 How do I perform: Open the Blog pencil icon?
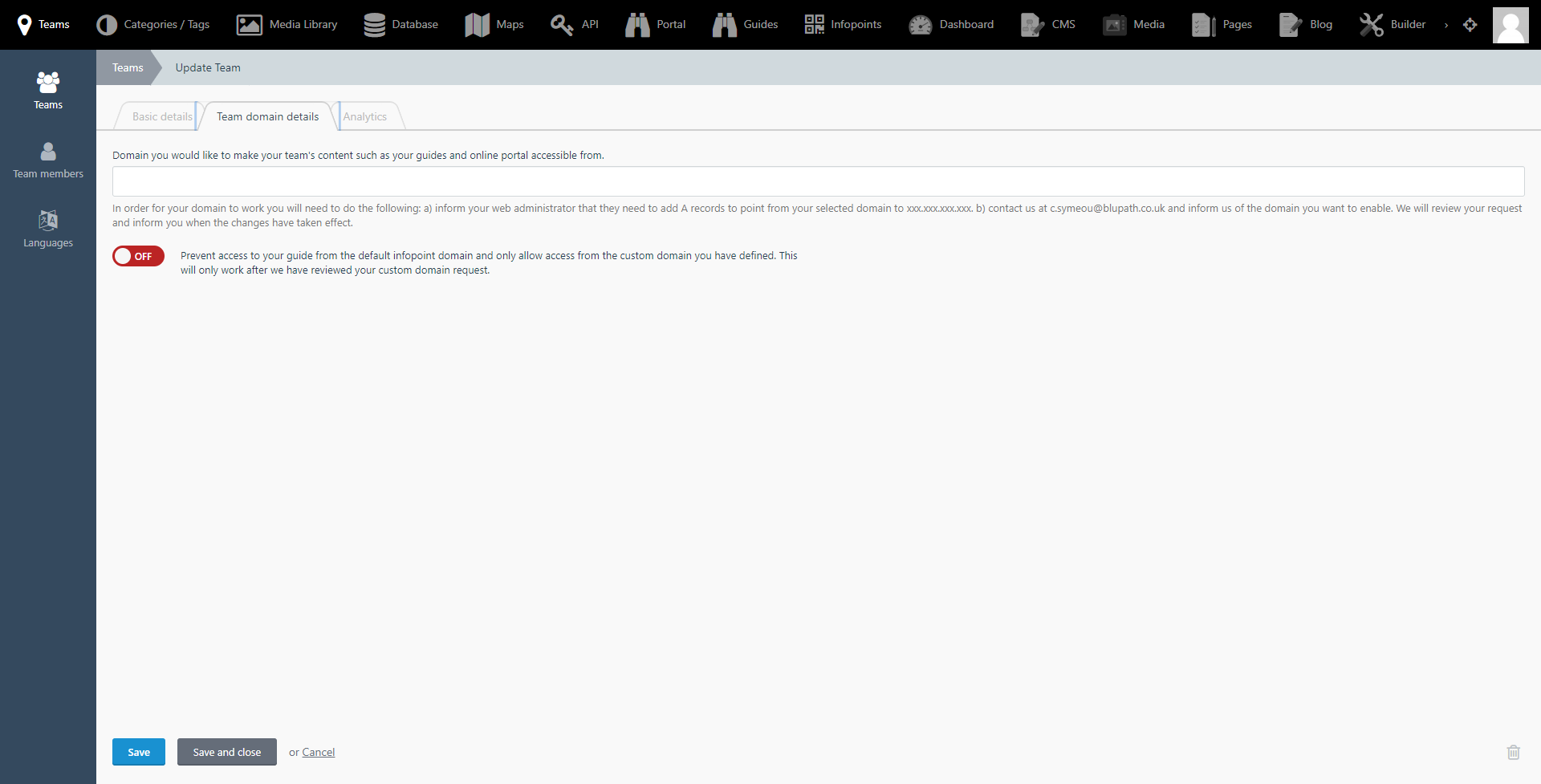click(1291, 25)
